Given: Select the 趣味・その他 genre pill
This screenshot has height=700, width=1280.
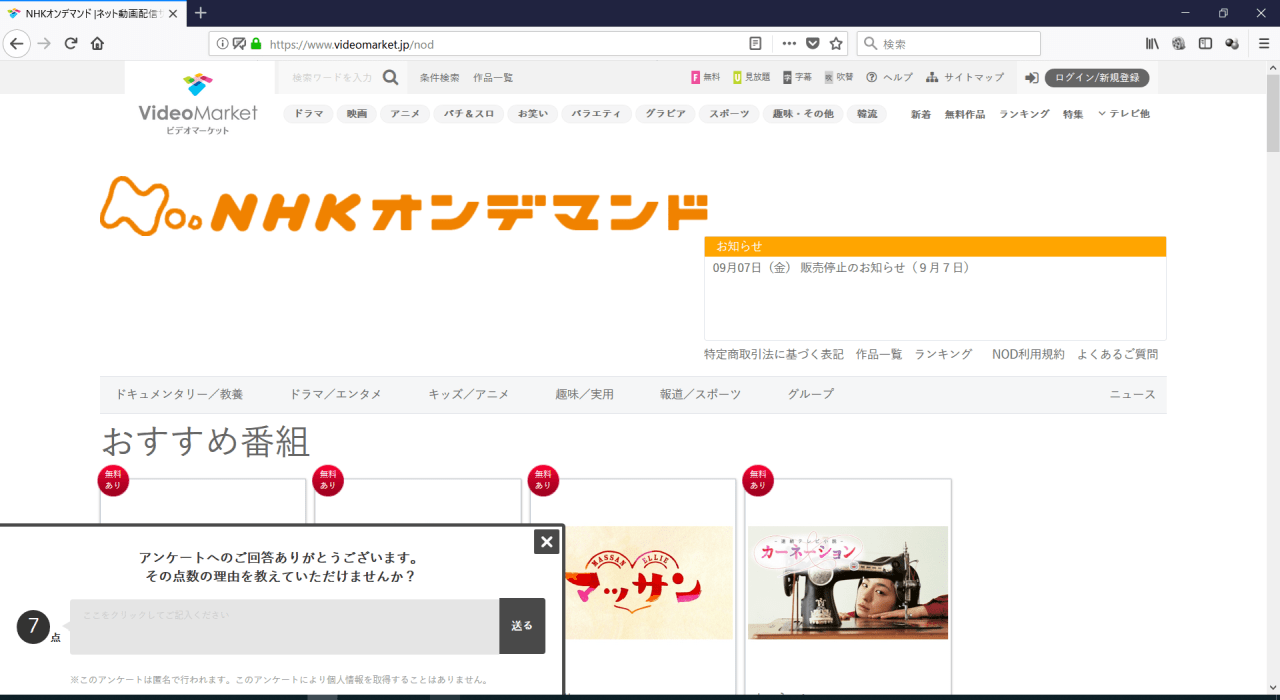Looking at the screenshot, I should pyautogui.click(x=803, y=114).
